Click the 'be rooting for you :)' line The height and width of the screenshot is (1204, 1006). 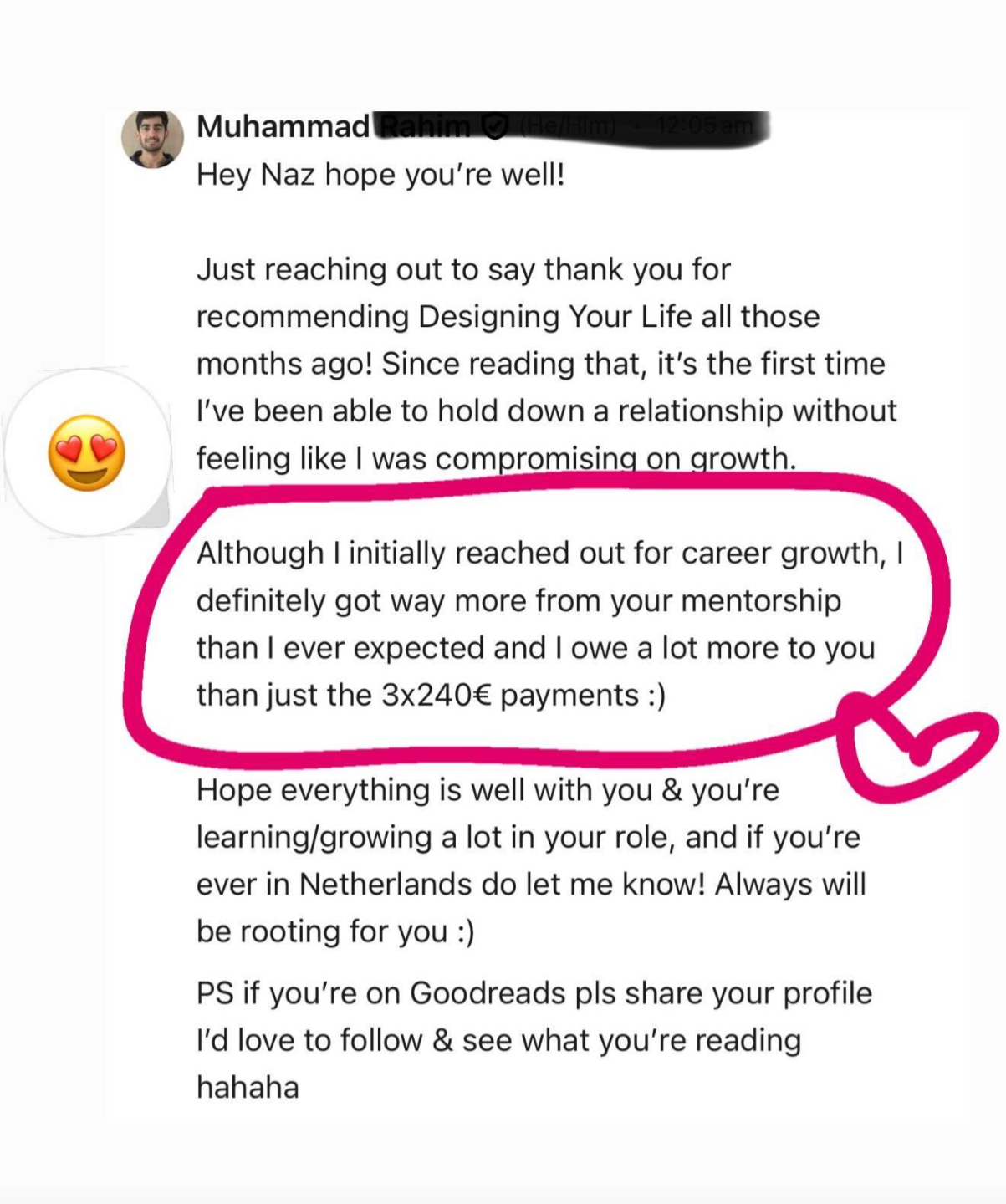(x=335, y=932)
